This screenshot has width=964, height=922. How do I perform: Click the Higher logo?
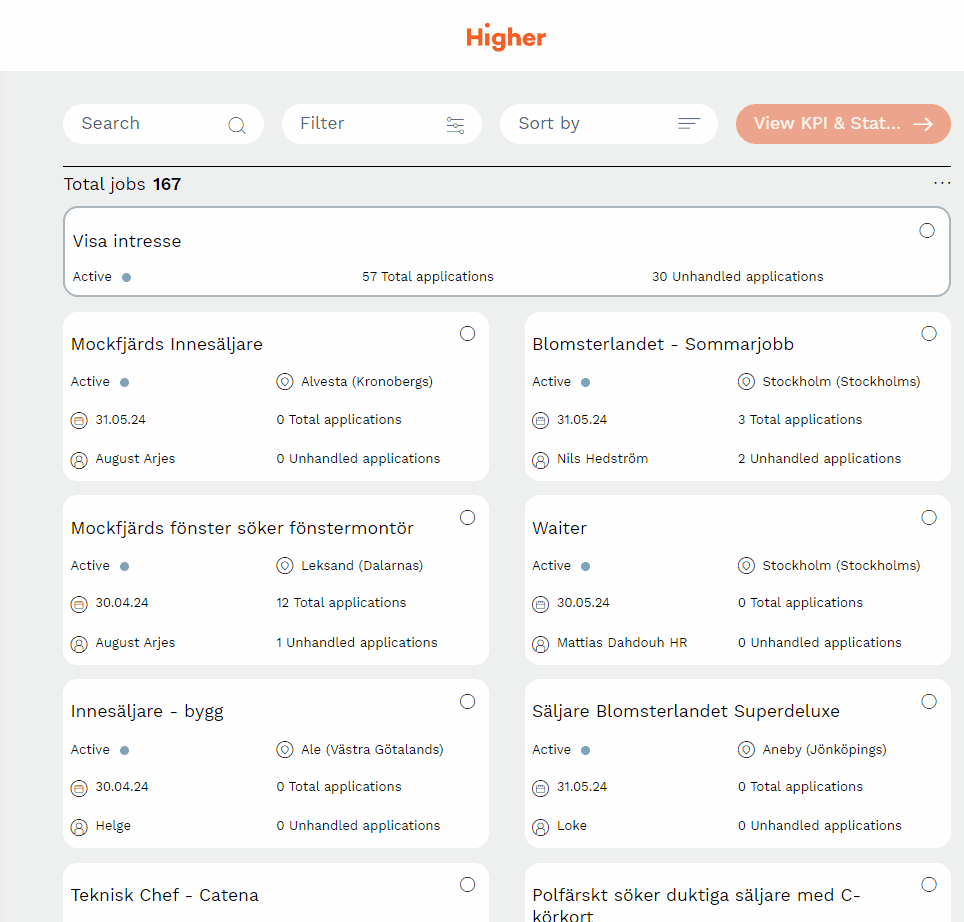pos(506,38)
